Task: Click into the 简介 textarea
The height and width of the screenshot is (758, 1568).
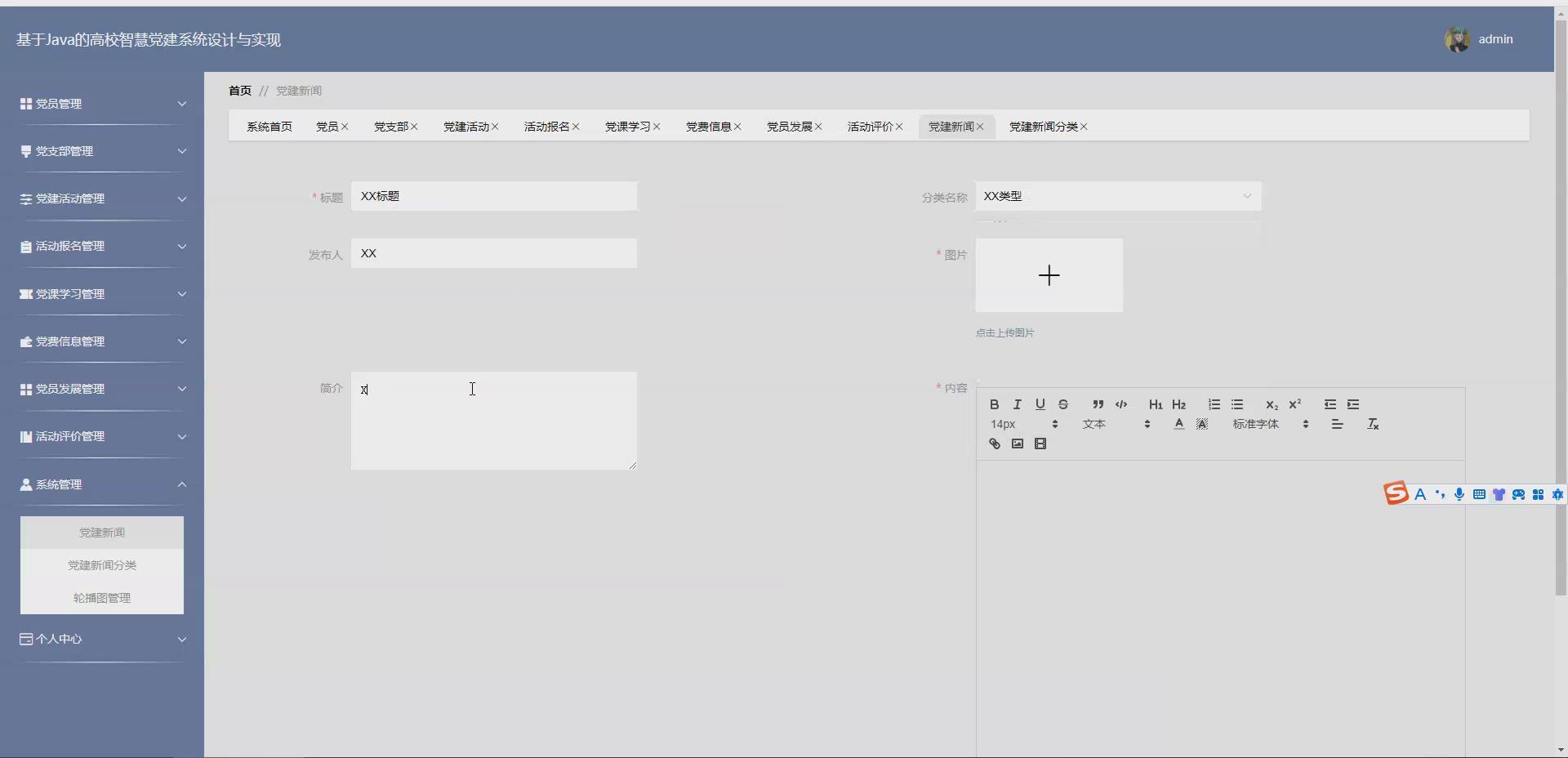Action: (494, 421)
